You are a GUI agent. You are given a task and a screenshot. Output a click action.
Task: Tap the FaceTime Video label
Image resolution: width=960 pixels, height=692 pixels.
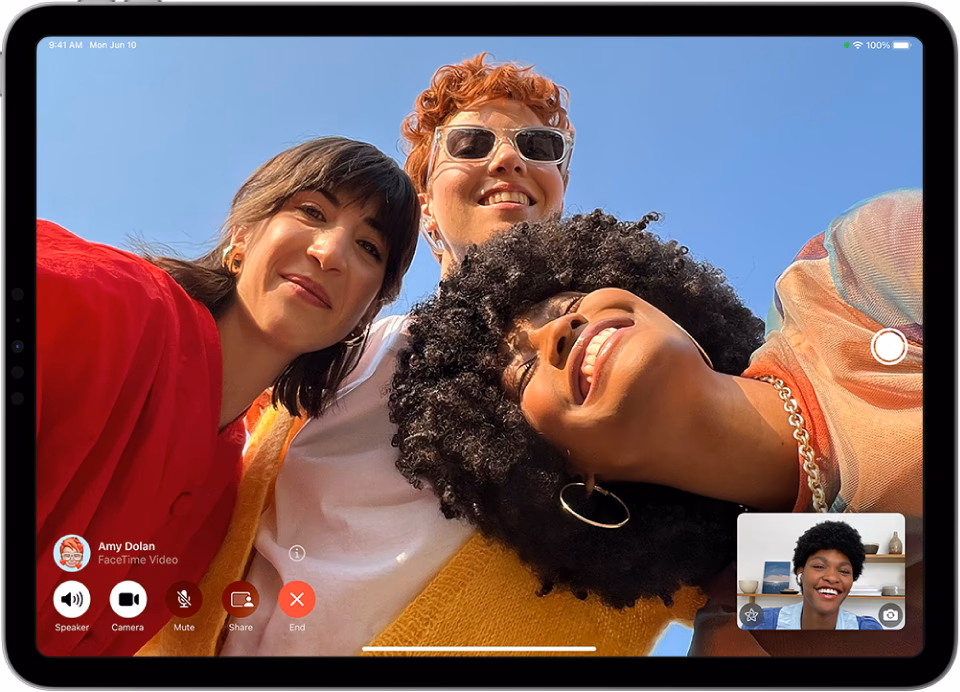138,560
